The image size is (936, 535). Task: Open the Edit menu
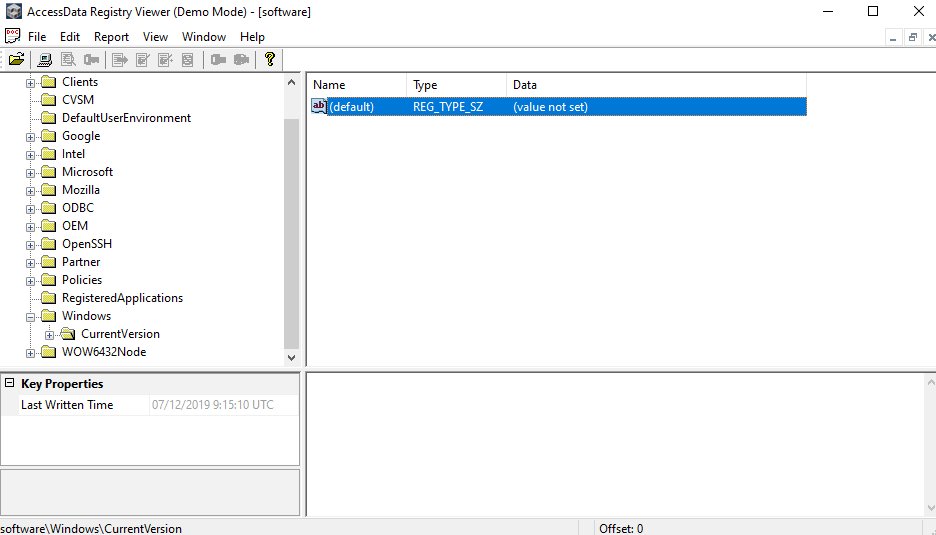[70, 37]
